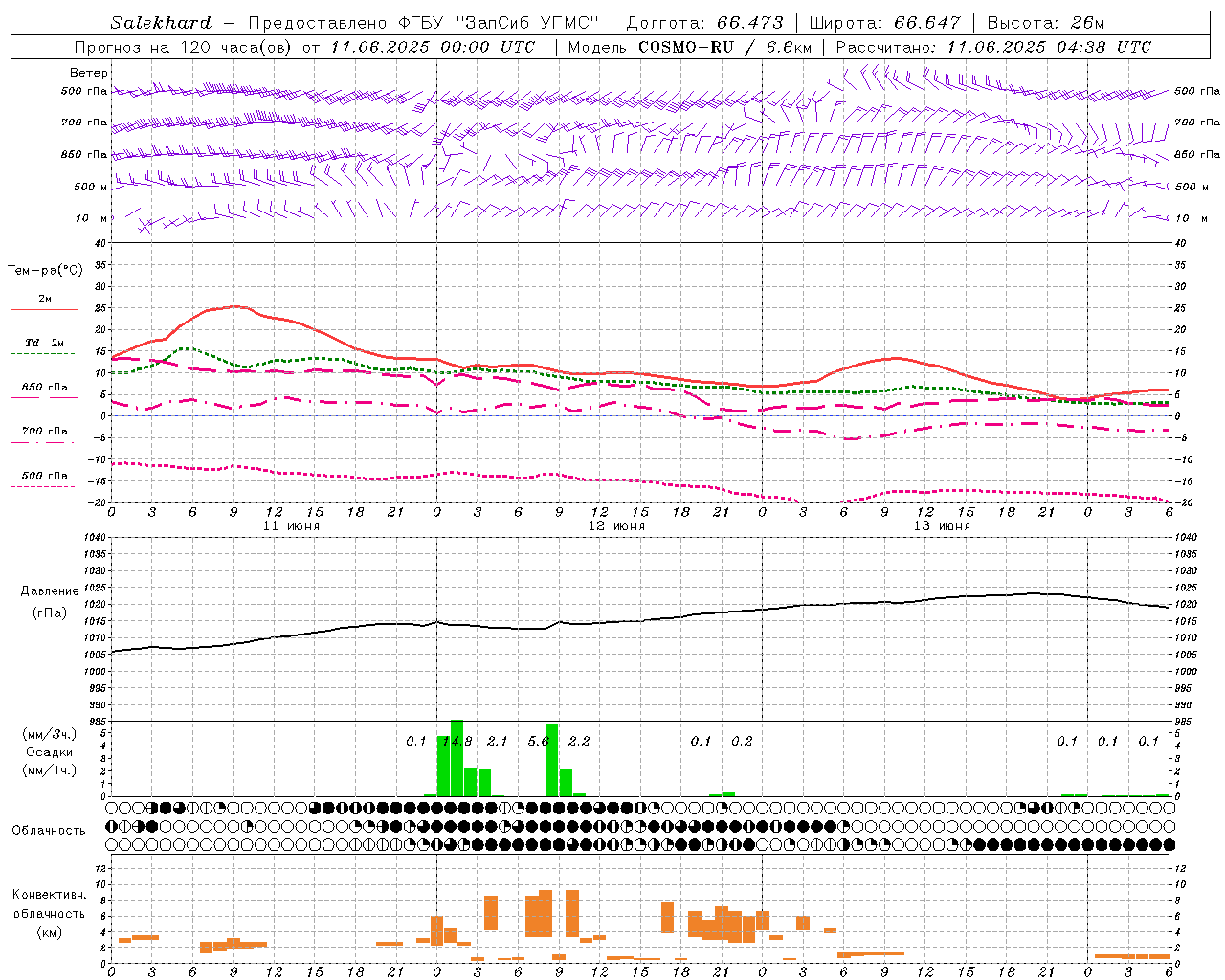Click Прогноз на 120 часа(ов) text
Viewport: 1225px width, 980px height.
(x=184, y=47)
